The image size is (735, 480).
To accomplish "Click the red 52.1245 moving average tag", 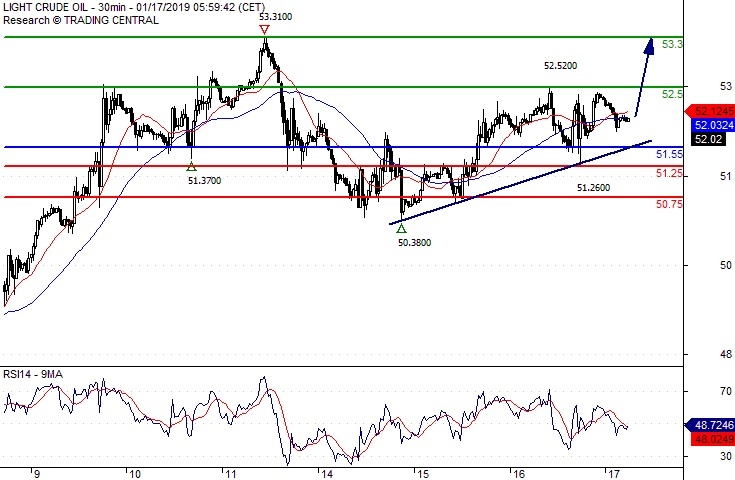I will click(710, 112).
